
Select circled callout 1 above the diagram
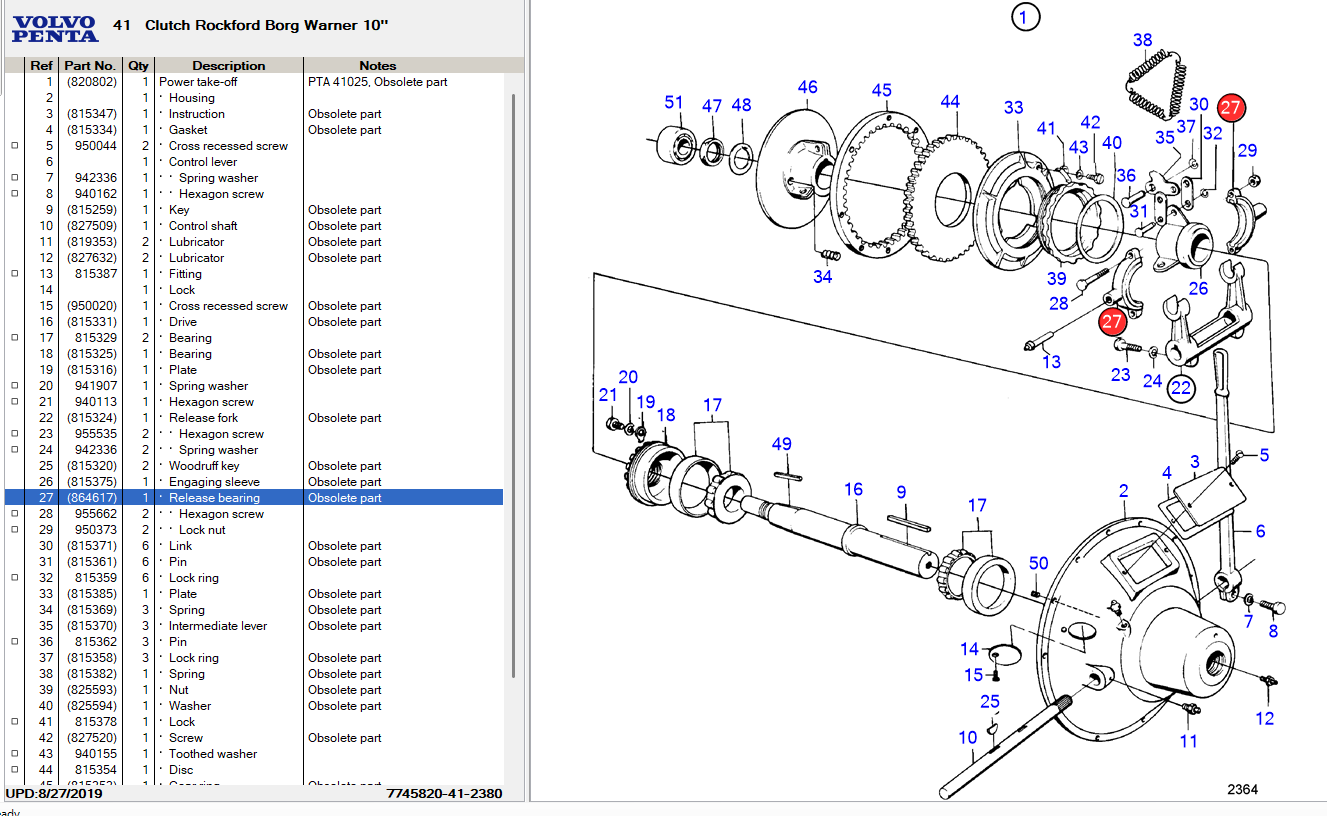[x=1026, y=16]
